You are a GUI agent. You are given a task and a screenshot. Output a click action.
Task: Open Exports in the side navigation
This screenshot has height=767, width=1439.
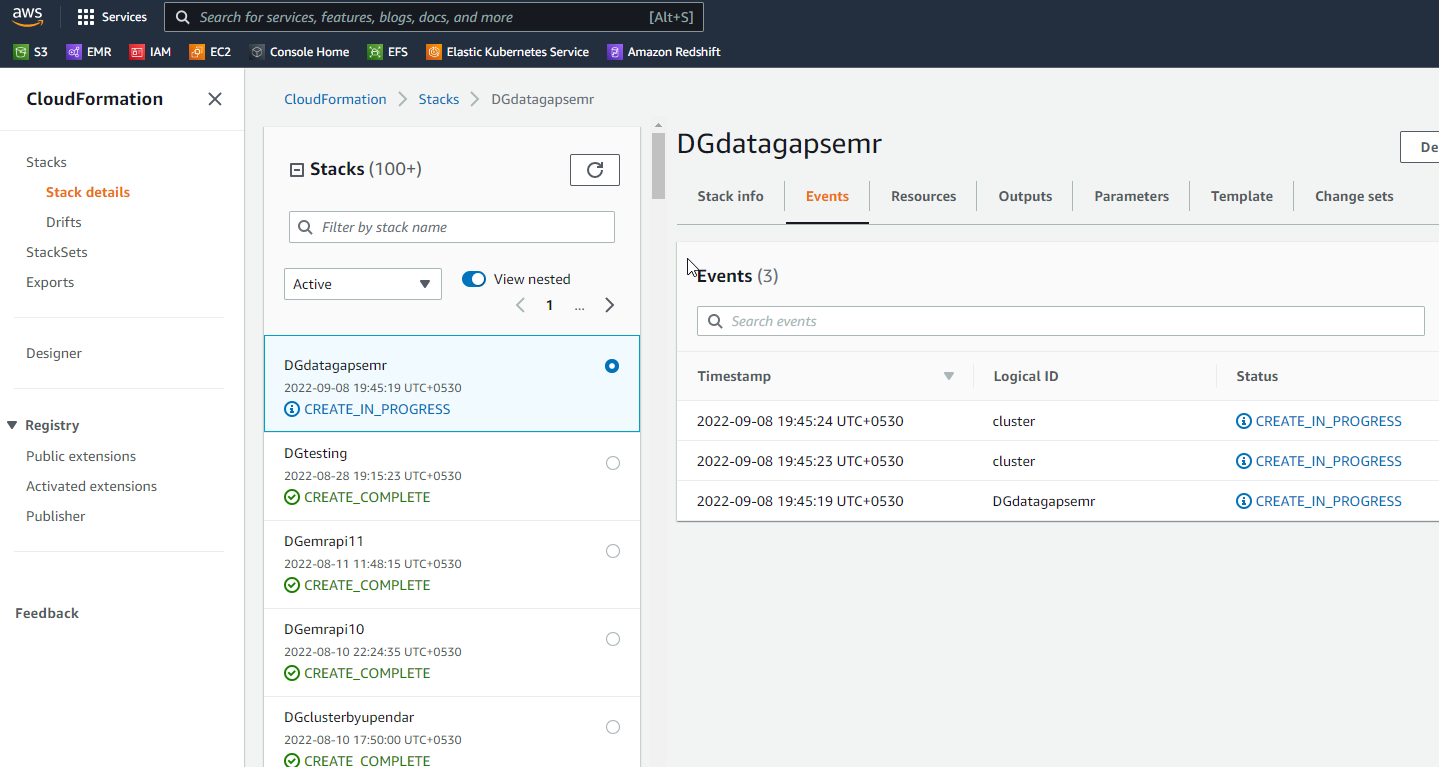[50, 282]
